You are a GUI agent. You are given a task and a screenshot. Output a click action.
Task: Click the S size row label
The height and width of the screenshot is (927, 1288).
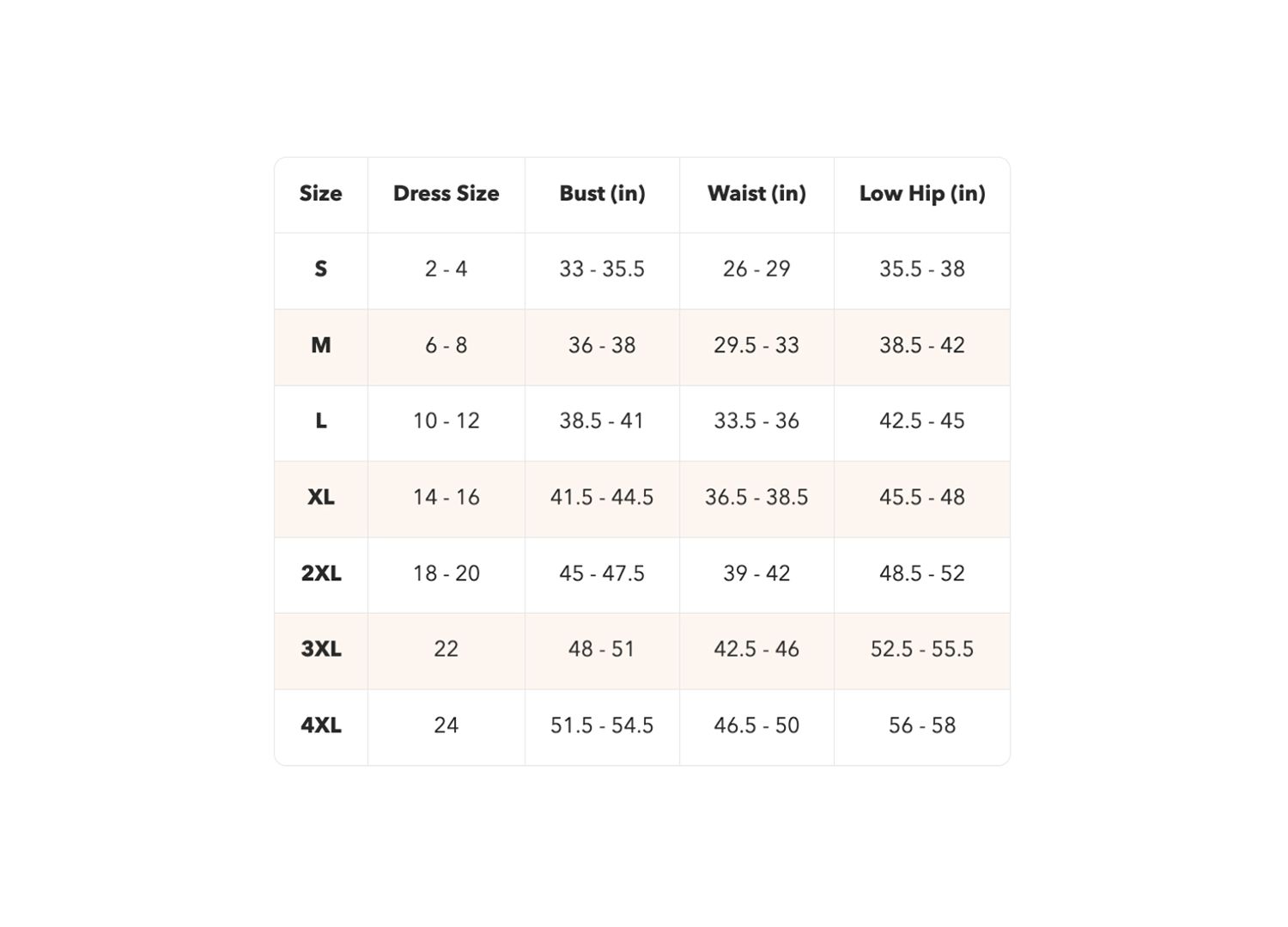click(x=321, y=270)
